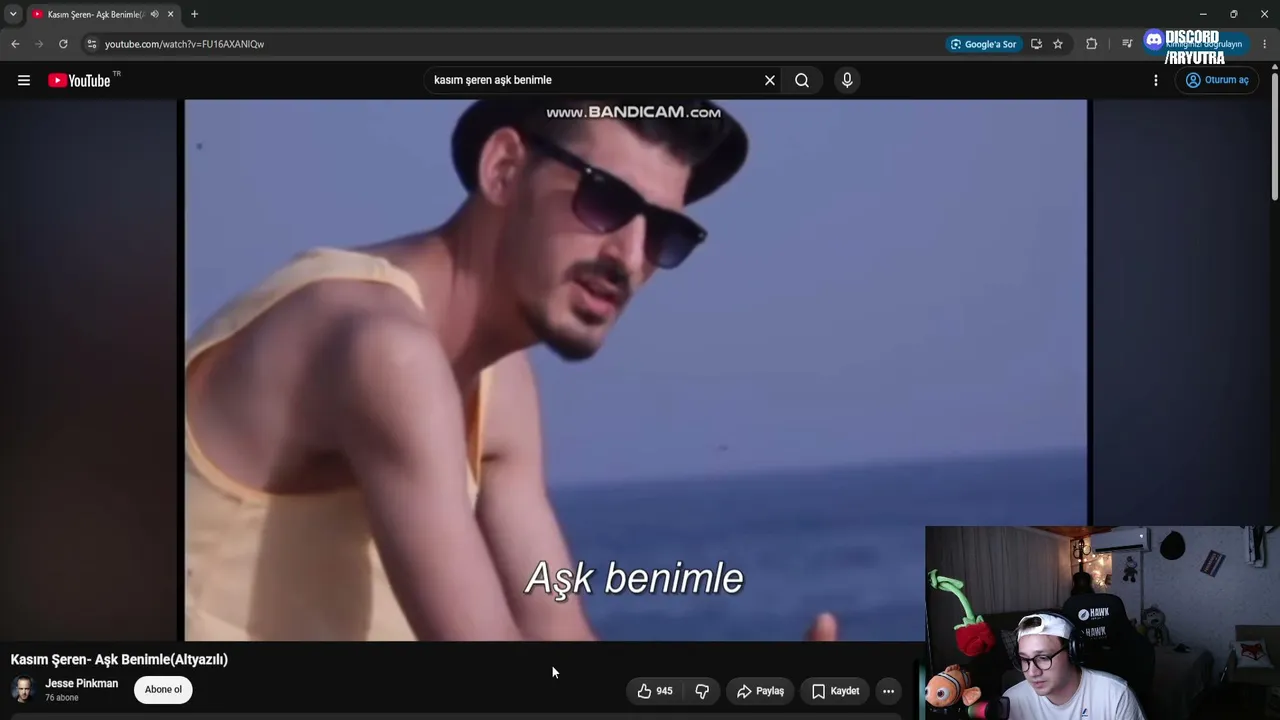Bookmark this page with the star

tap(1058, 44)
